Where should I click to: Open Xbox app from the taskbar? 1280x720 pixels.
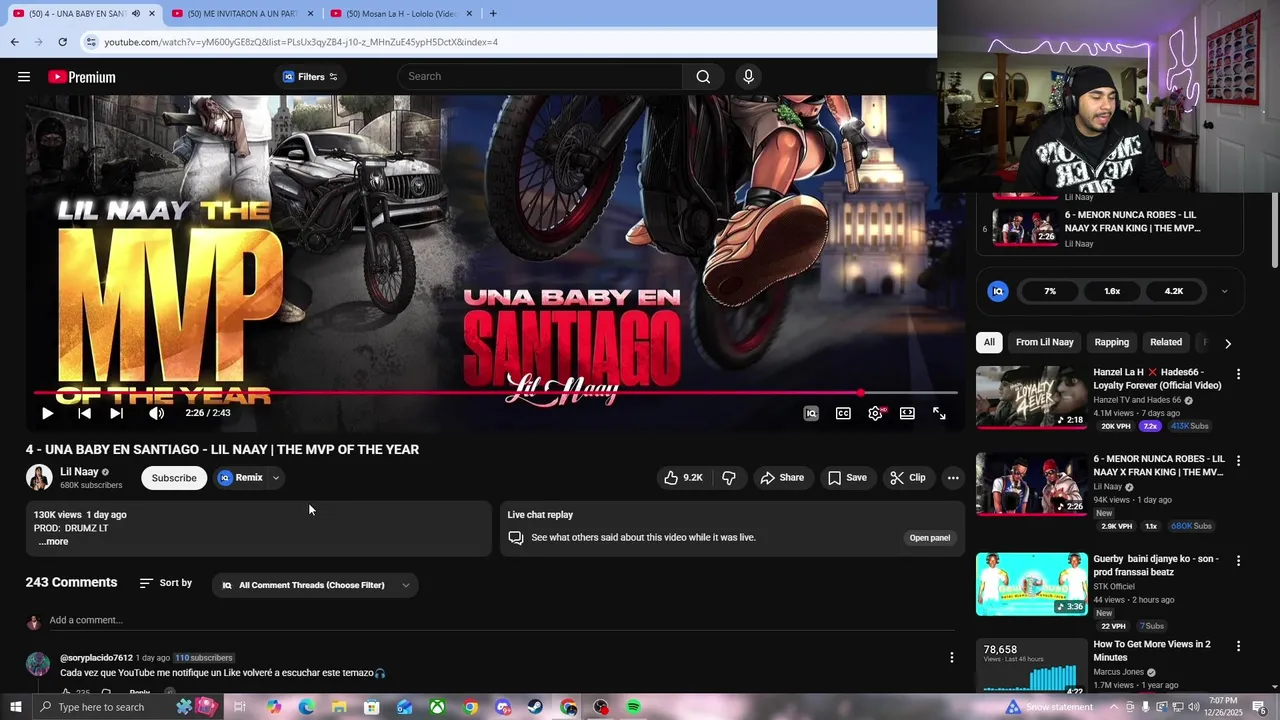point(437,707)
